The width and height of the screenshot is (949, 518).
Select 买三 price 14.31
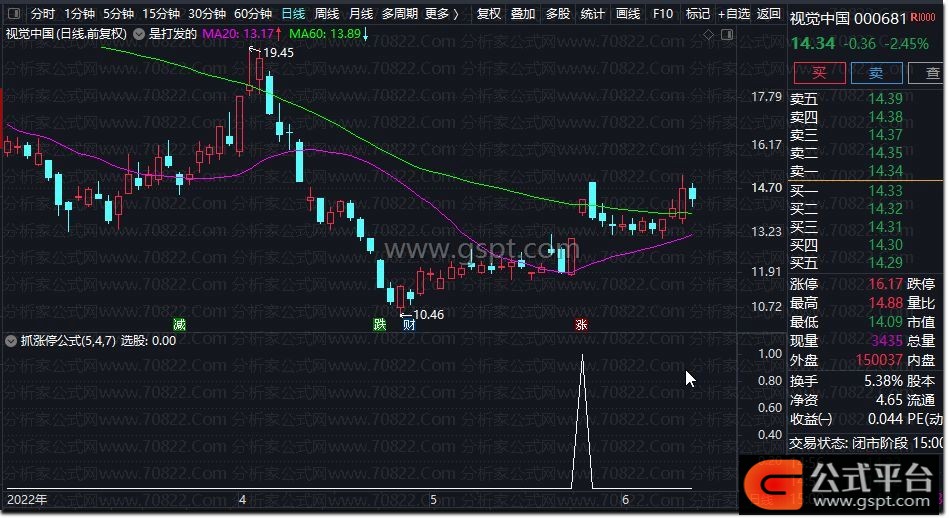885,227
